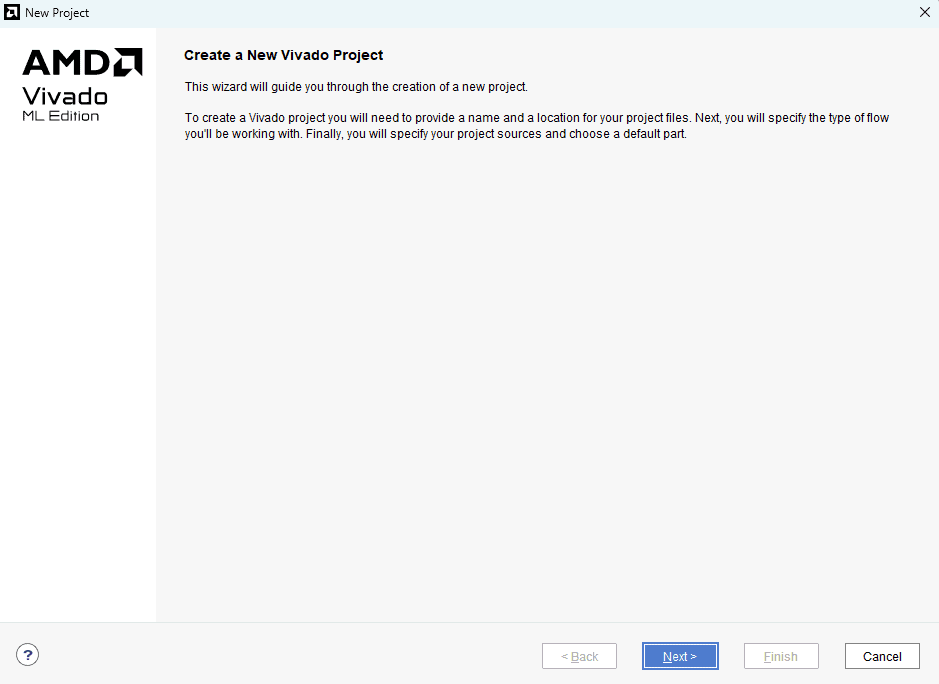Click the Create a New Vivado Project heading
Screen dimensions: 939x684
[x=283, y=55]
